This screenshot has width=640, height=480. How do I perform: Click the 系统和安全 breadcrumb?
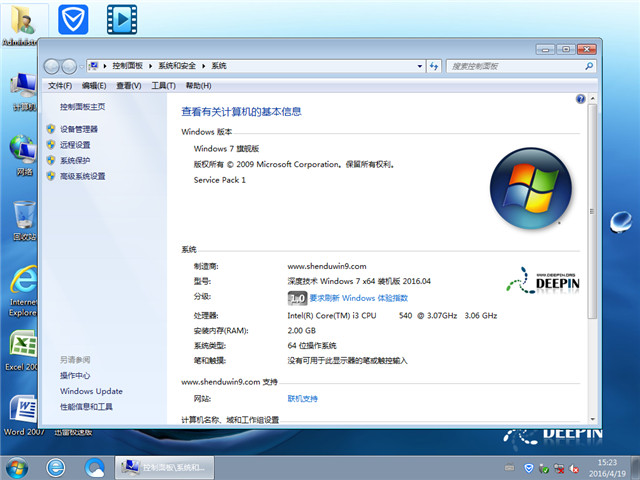[x=177, y=66]
